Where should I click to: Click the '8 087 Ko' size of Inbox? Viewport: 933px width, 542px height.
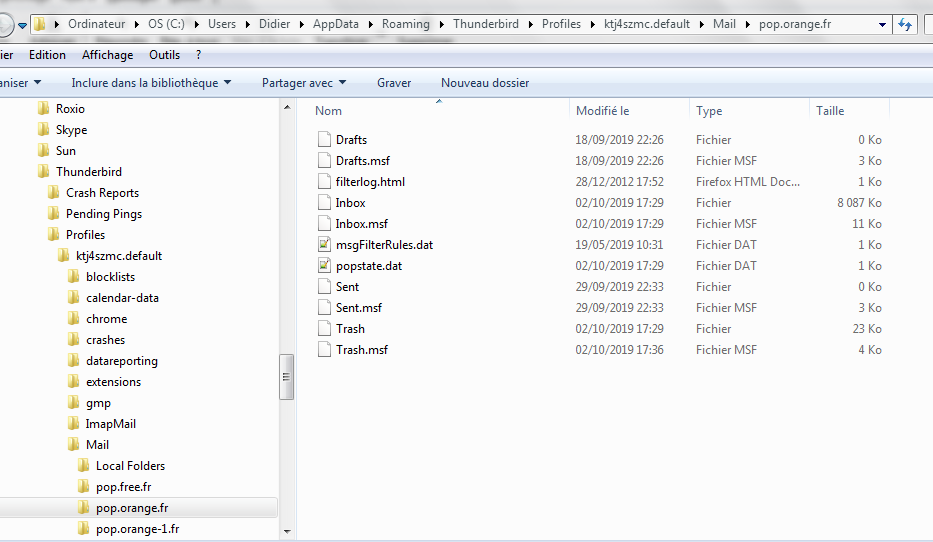click(859, 203)
